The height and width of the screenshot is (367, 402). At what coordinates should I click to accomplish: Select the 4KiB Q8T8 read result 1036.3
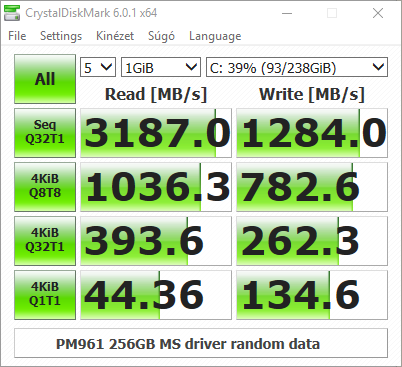pos(156,187)
